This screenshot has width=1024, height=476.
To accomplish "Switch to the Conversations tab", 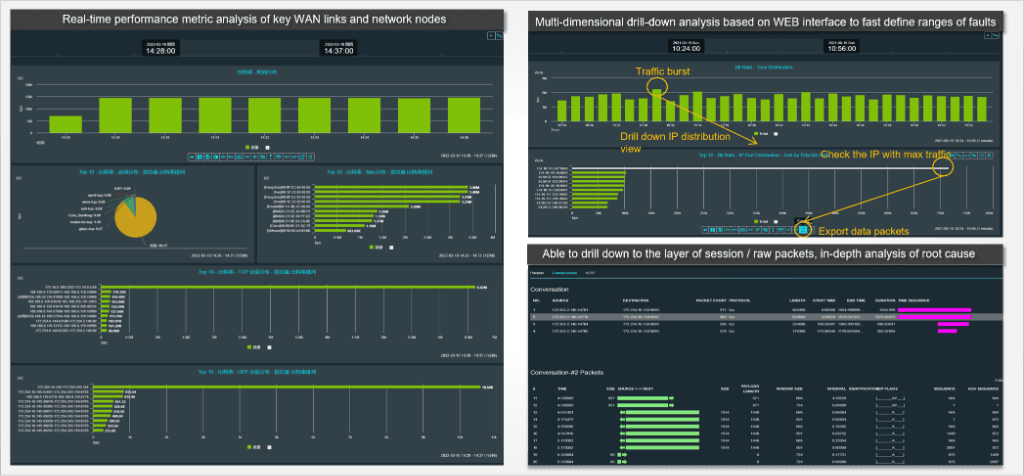I will [x=564, y=272].
